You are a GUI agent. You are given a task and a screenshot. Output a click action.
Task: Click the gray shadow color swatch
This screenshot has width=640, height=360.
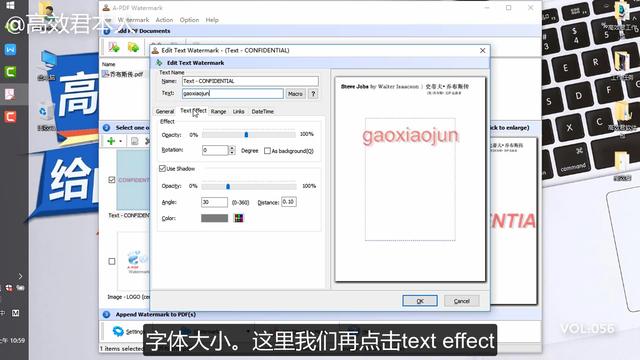coord(214,218)
